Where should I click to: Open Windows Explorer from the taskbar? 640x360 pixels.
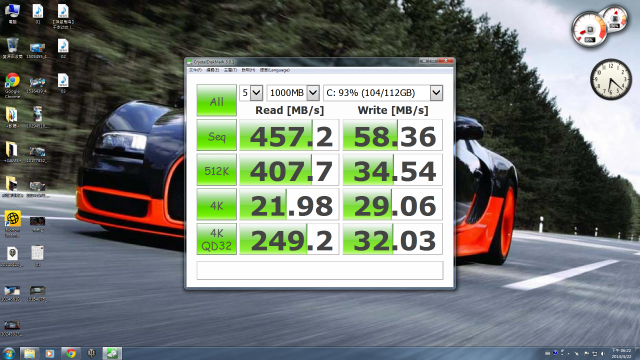point(29,353)
